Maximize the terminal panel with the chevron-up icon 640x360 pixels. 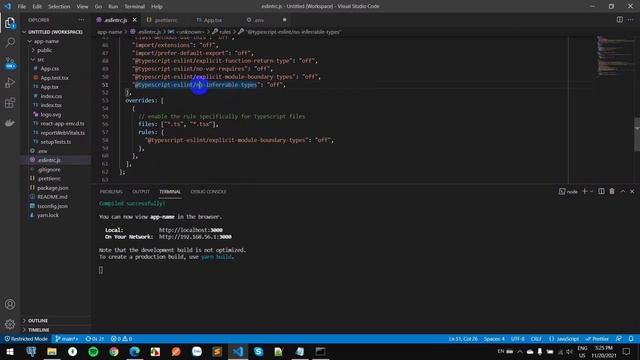622,191
